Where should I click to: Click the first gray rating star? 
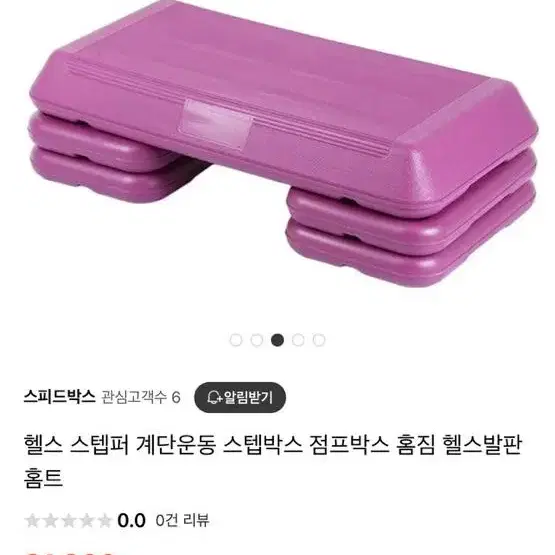tap(32, 521)
